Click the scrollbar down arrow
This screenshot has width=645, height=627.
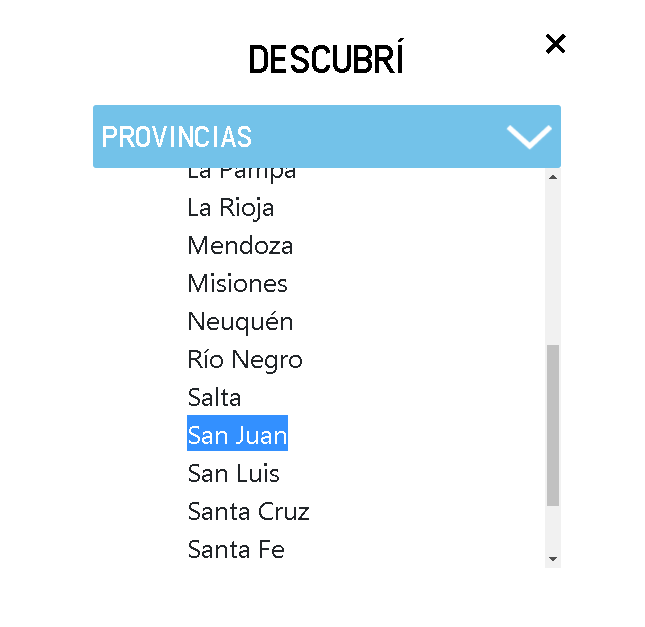click(553, 559)
